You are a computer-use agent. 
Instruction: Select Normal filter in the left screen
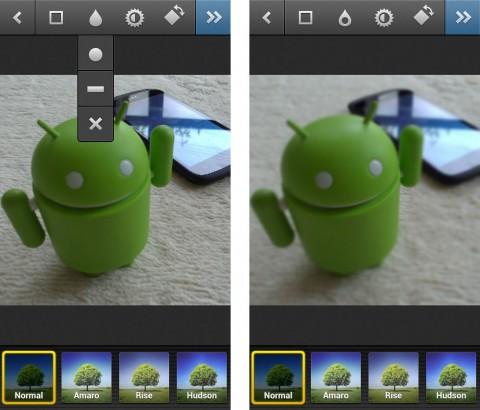coord(29,377)
